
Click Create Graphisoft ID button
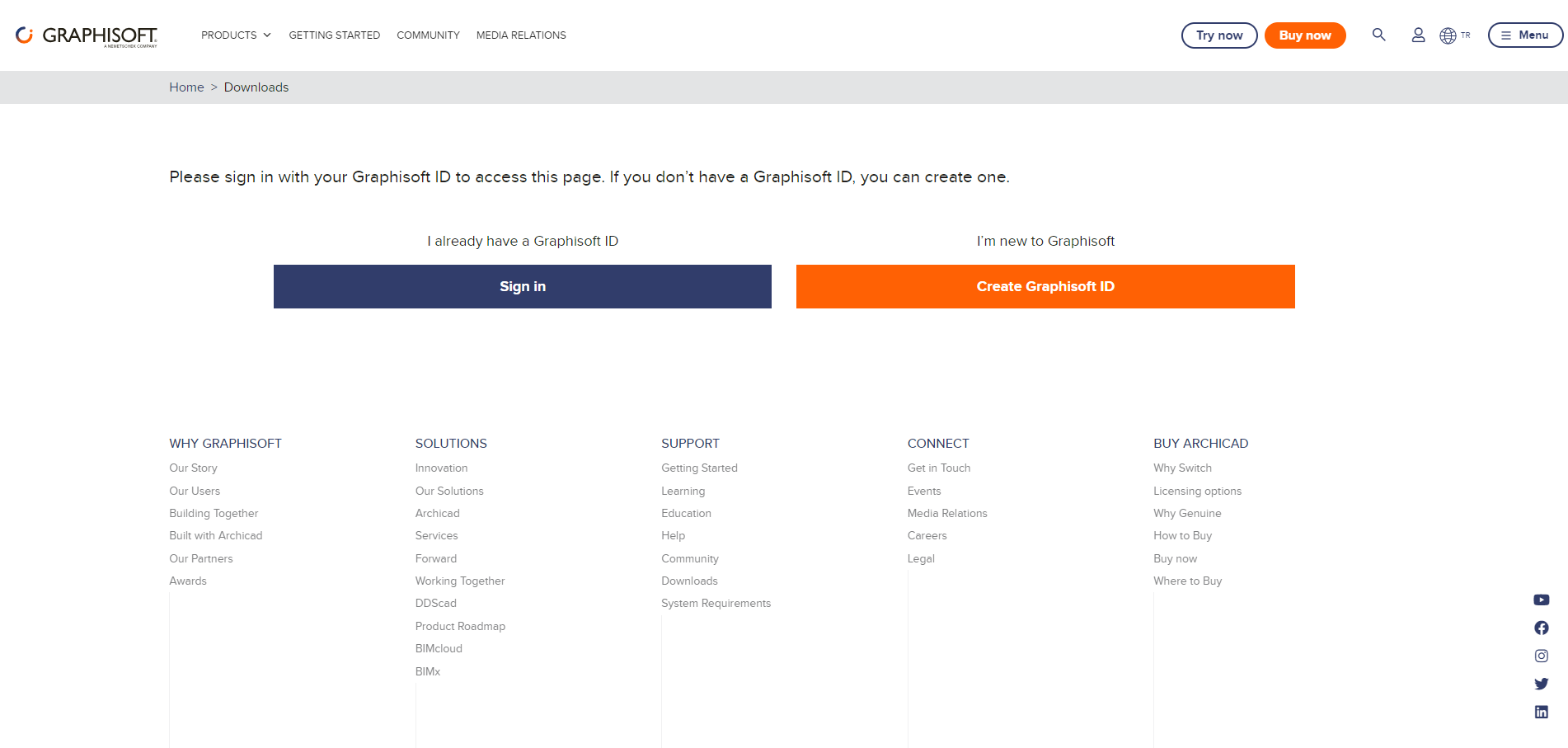(1045, 286)
